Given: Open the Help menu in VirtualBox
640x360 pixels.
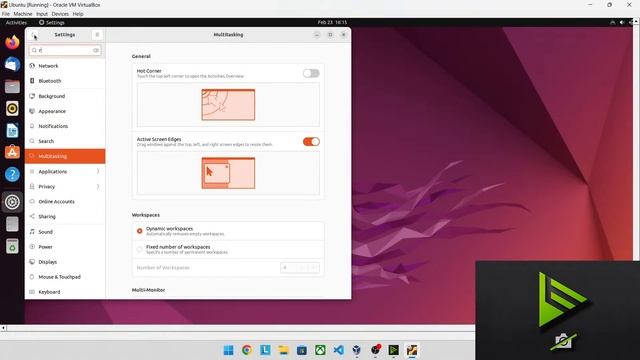Looking at the screenshot, I should click(78, 14).
